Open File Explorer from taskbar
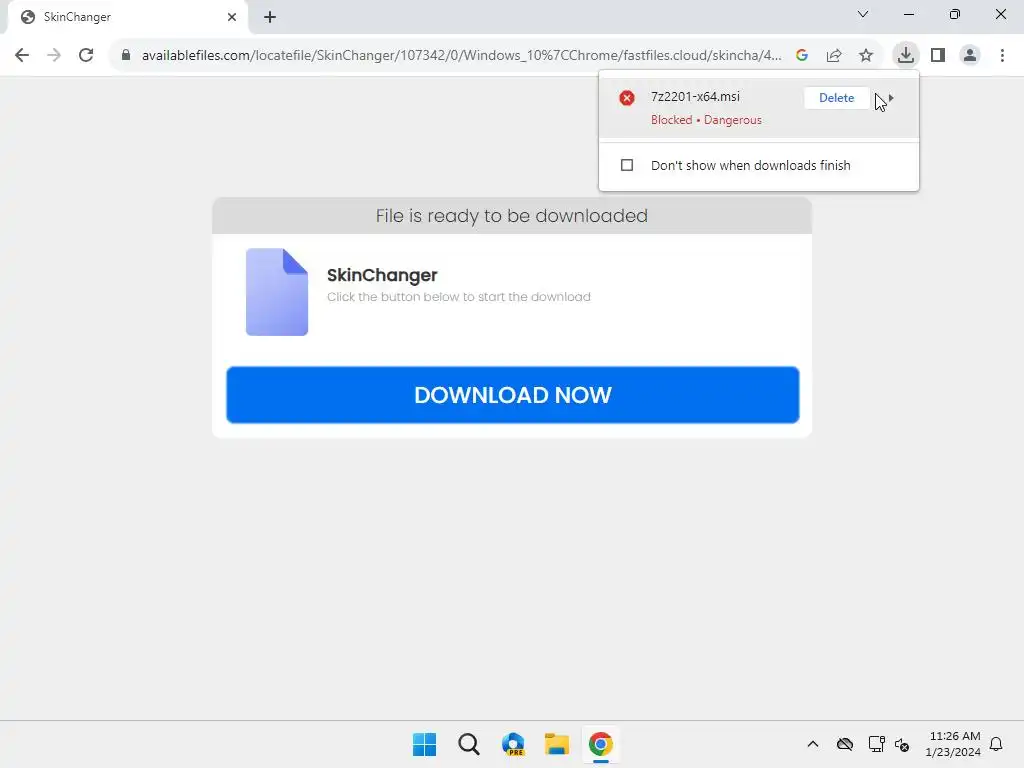The height and width of the screenshot is (768, 1024). click(x=557, y=744)
